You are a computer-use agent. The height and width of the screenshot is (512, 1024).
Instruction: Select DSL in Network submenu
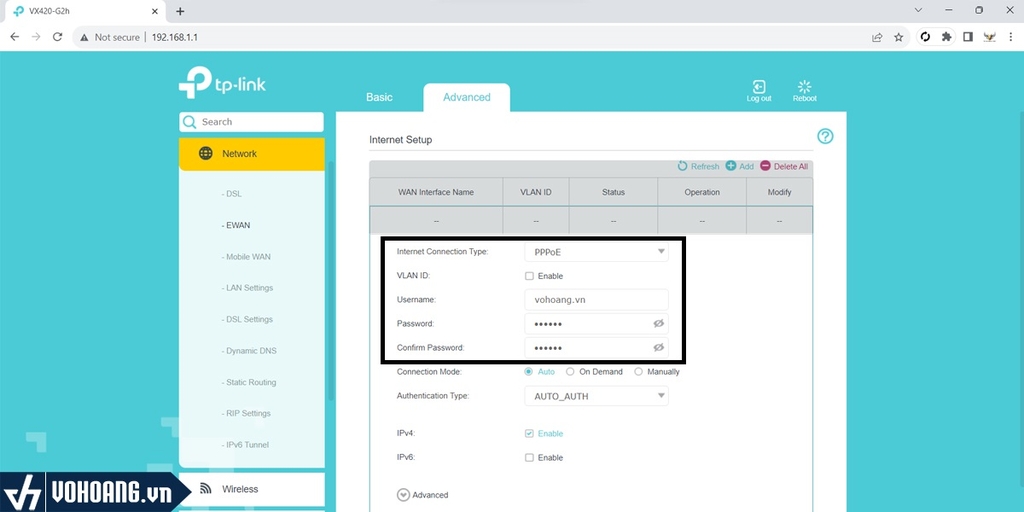point(231,194)
